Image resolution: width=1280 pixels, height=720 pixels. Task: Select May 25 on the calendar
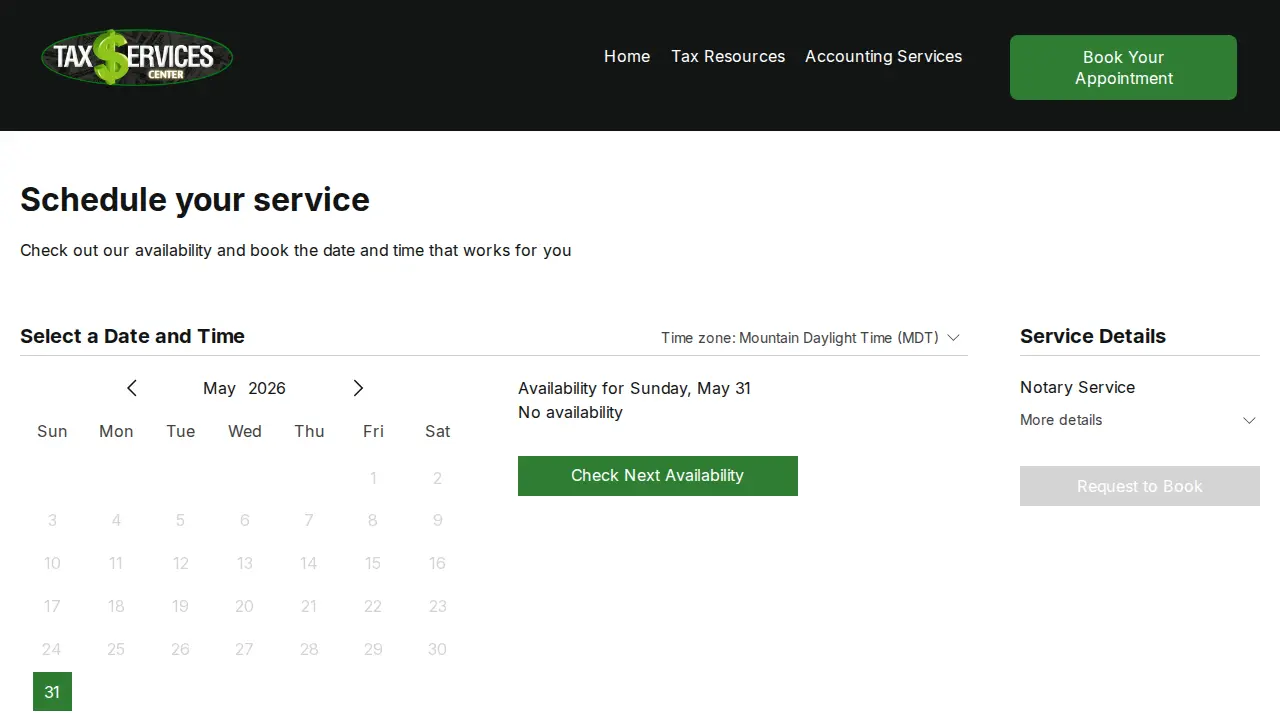coord(116,649)
